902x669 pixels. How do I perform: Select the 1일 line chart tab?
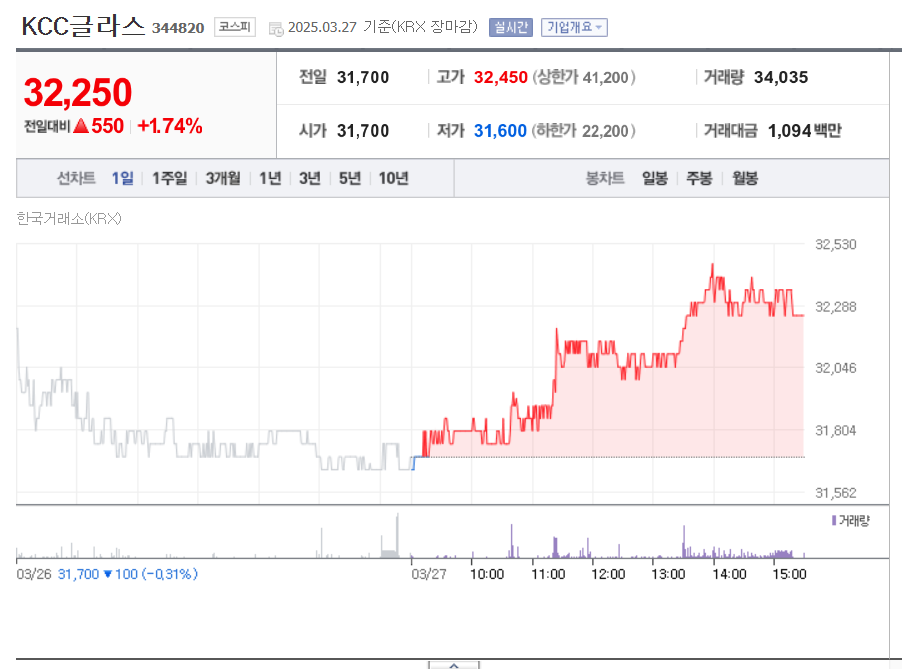point(123,178)
